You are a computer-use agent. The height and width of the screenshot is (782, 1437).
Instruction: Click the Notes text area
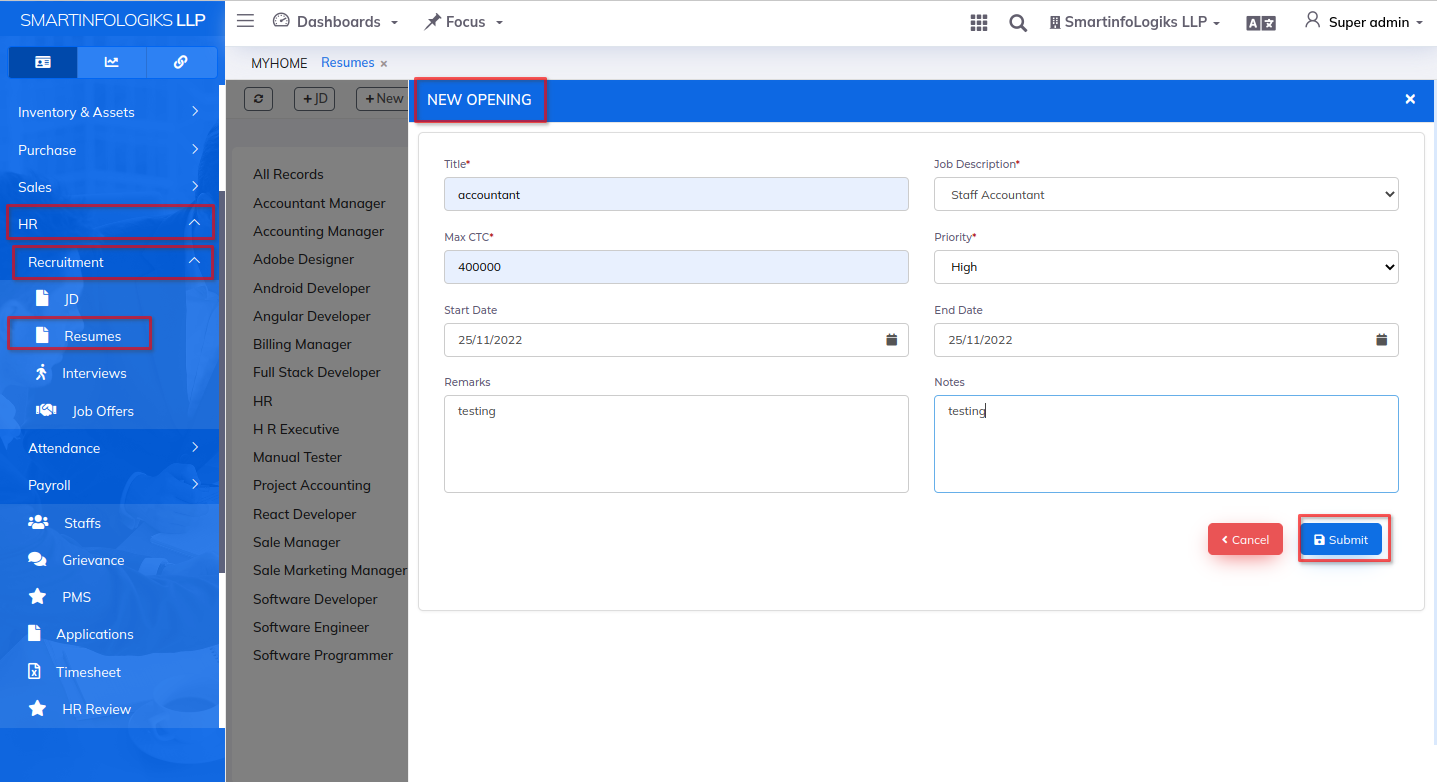[x=1166, y=444]
